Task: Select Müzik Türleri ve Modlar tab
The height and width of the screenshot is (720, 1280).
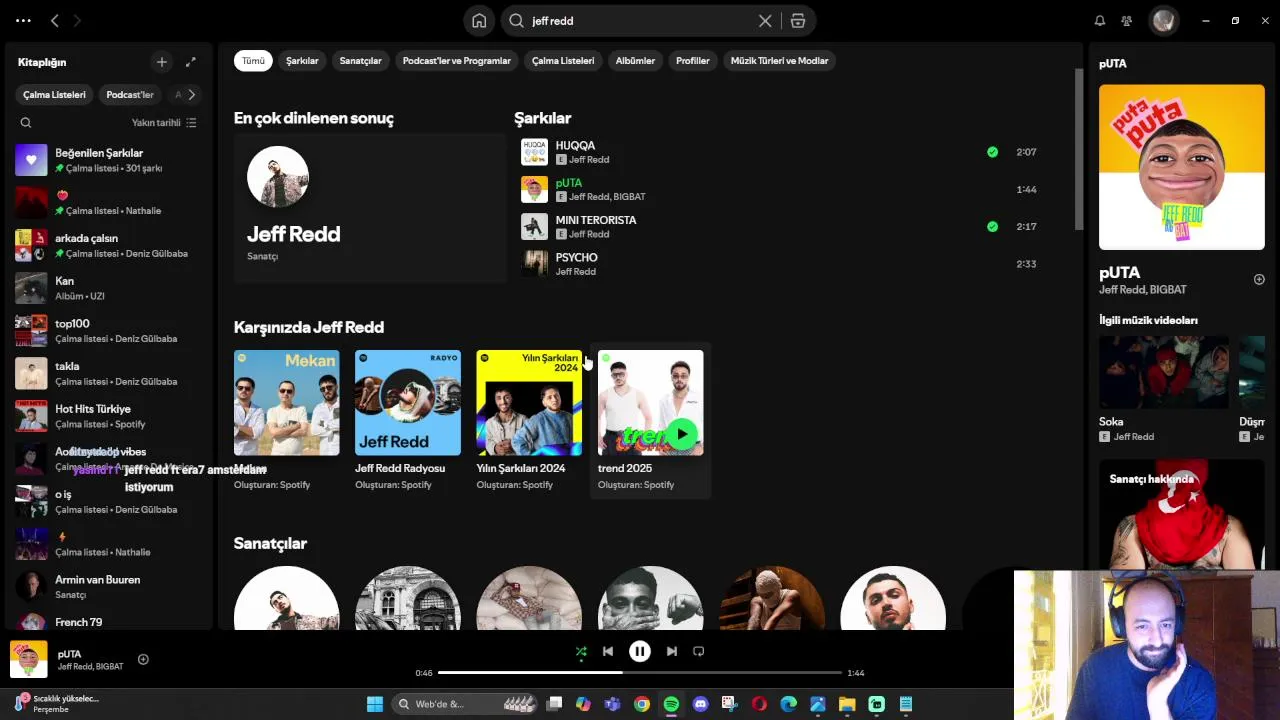Action: (x=779, y=61)
